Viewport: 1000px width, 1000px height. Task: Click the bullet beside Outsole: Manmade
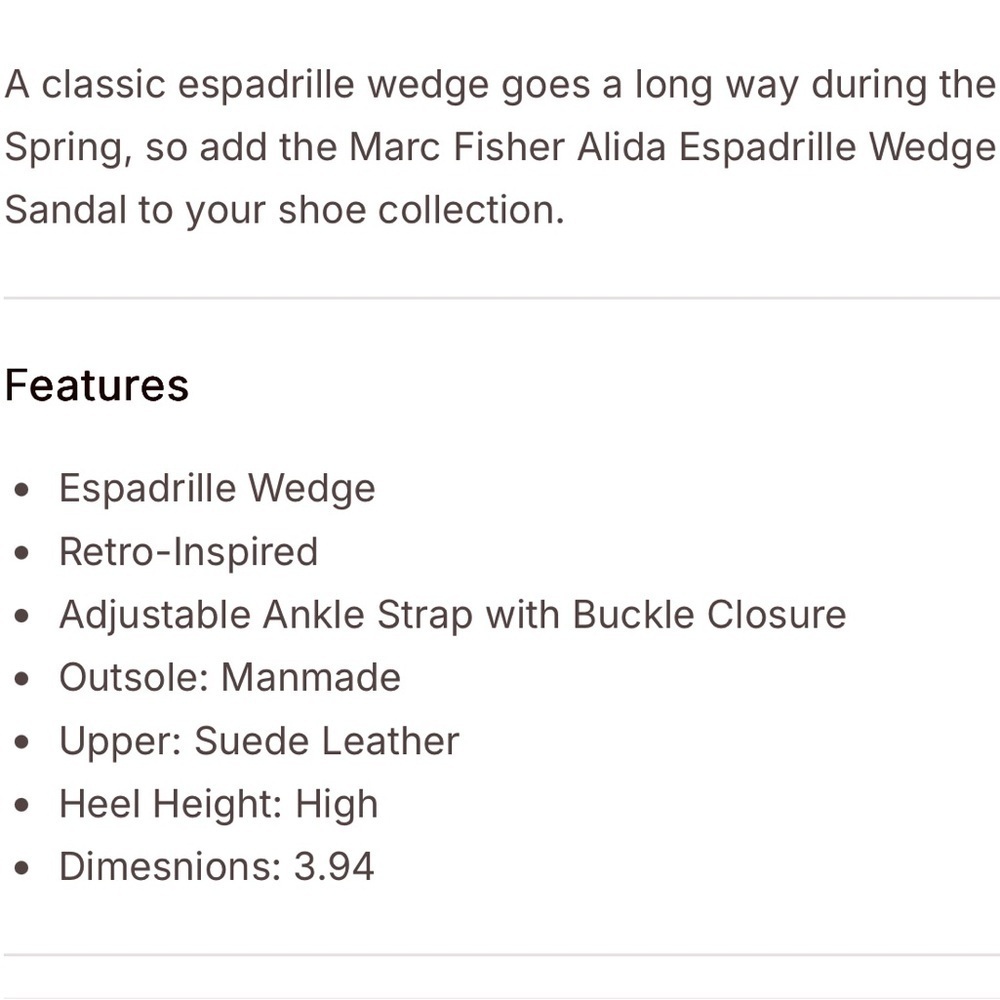22,678
